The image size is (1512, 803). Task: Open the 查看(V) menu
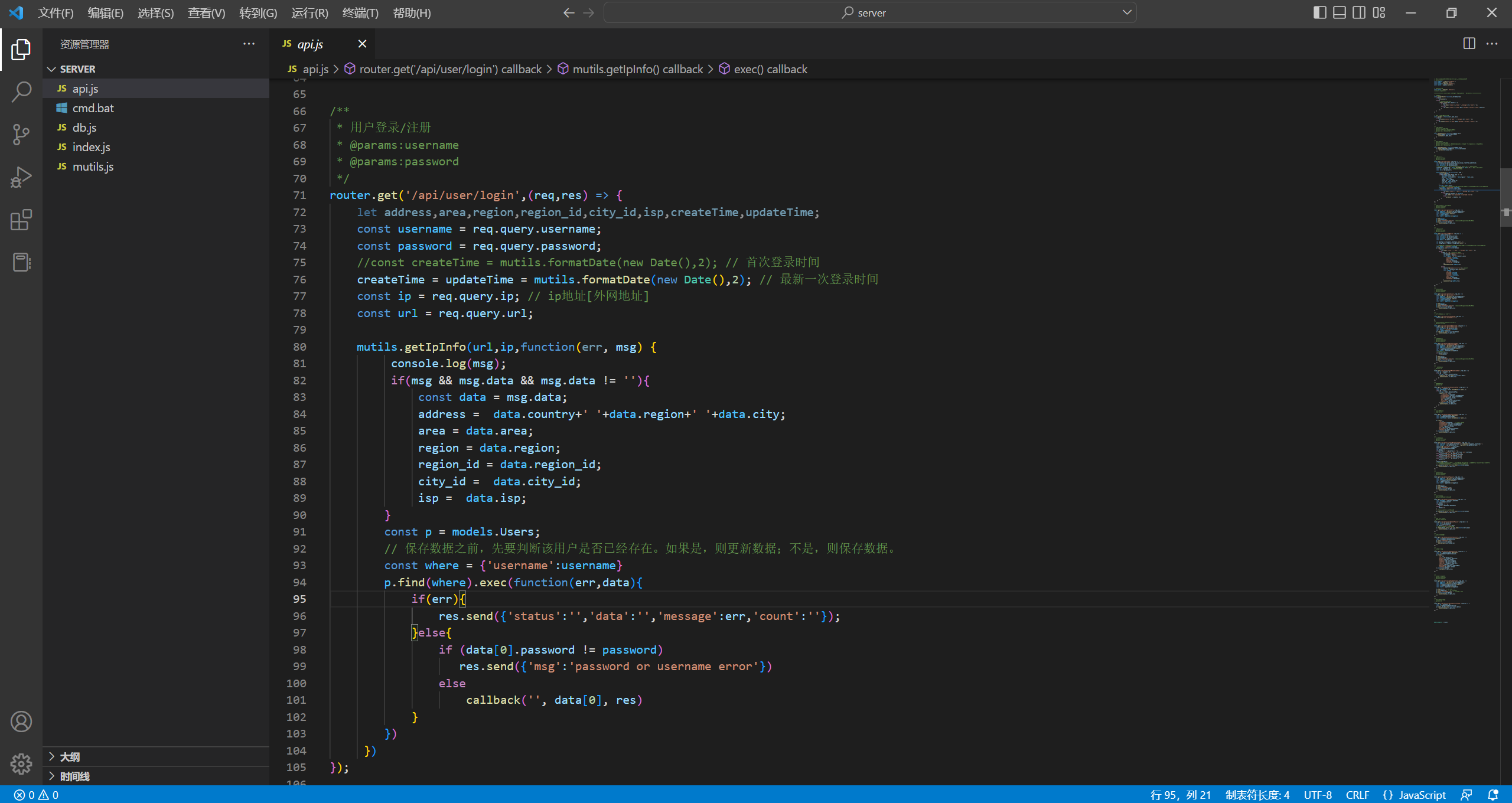206,12
